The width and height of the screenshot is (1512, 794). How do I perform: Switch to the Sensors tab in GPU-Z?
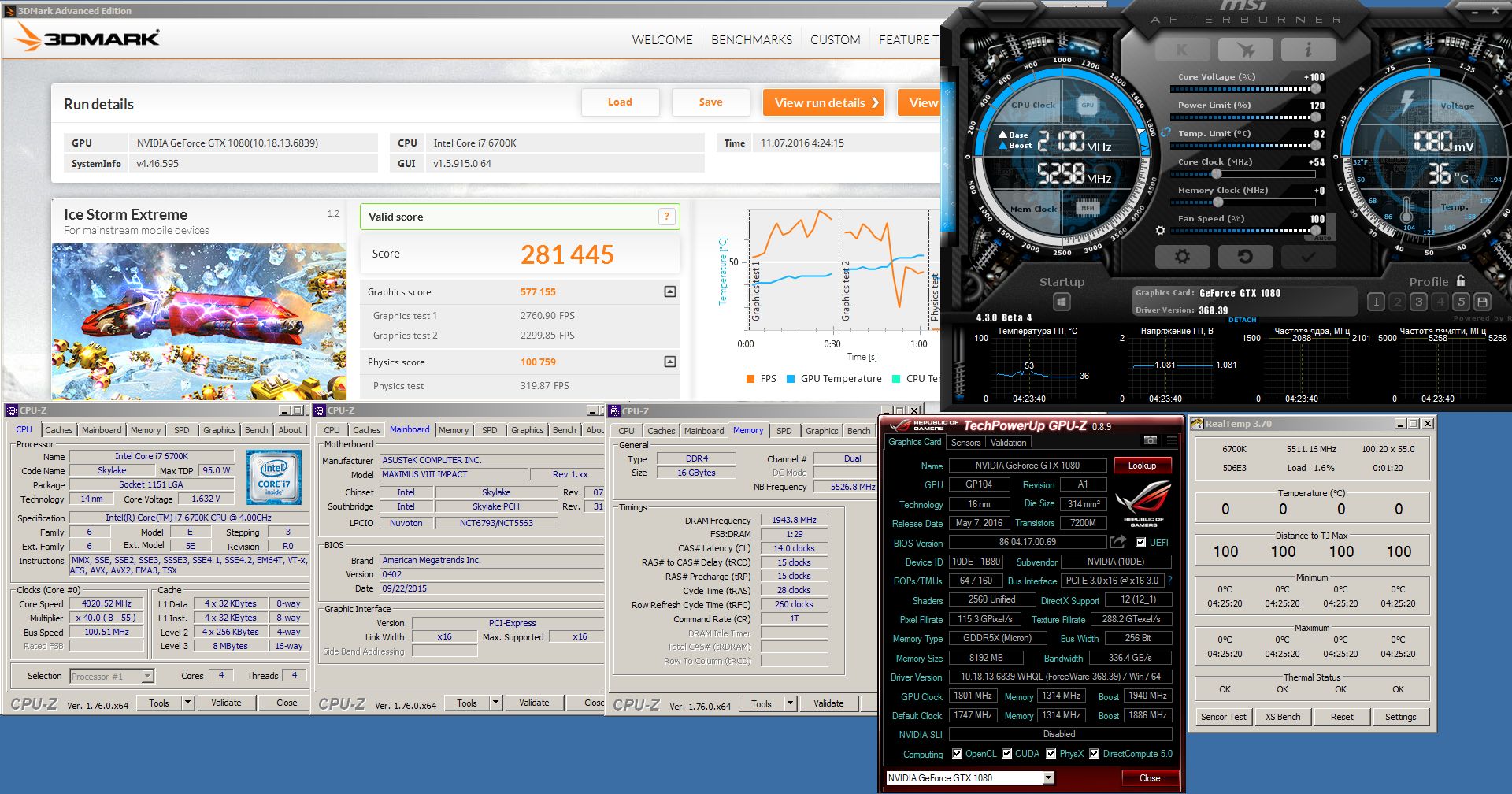(x=965, y=443)
